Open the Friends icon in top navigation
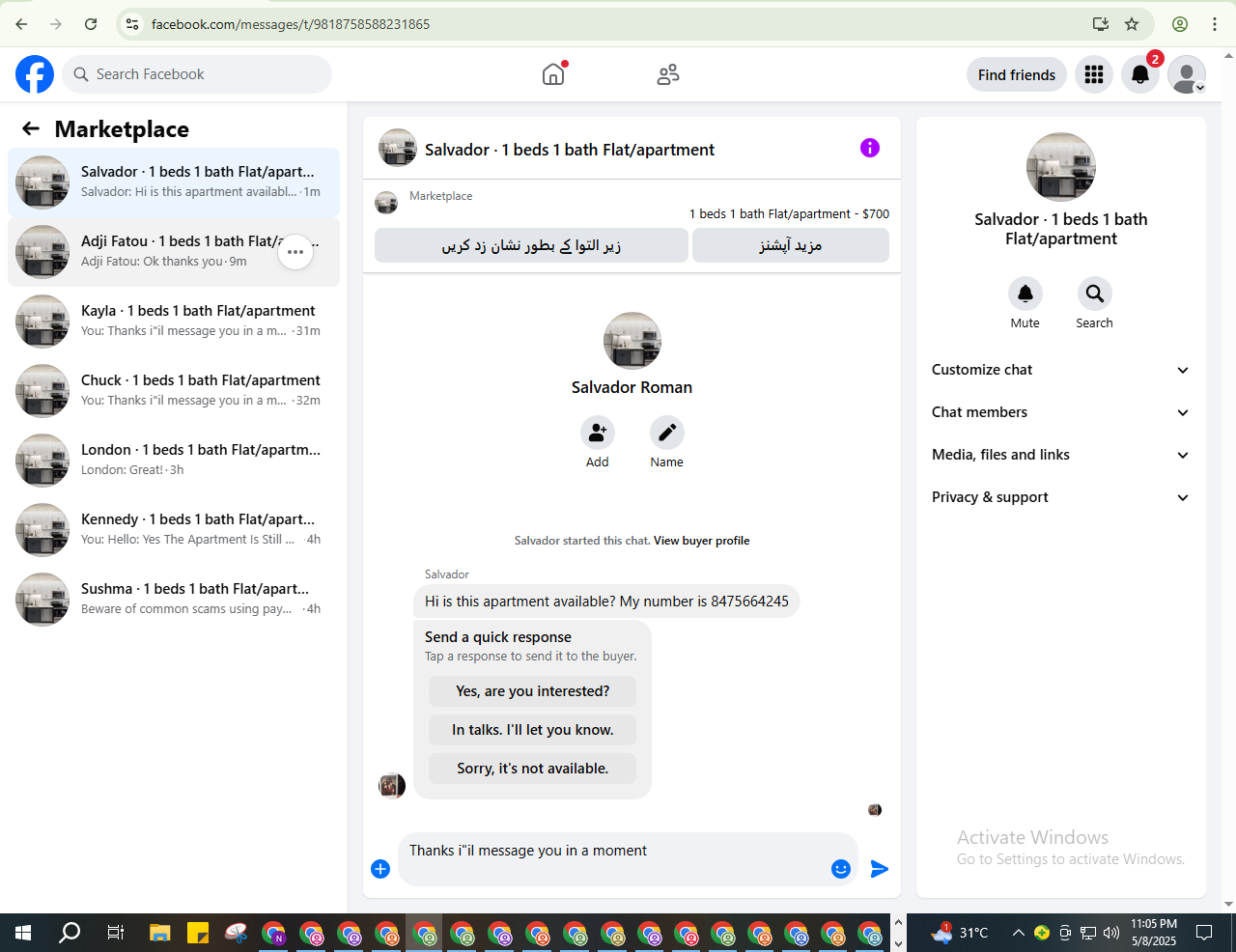The image size is (1236, 952). point(668,74)
